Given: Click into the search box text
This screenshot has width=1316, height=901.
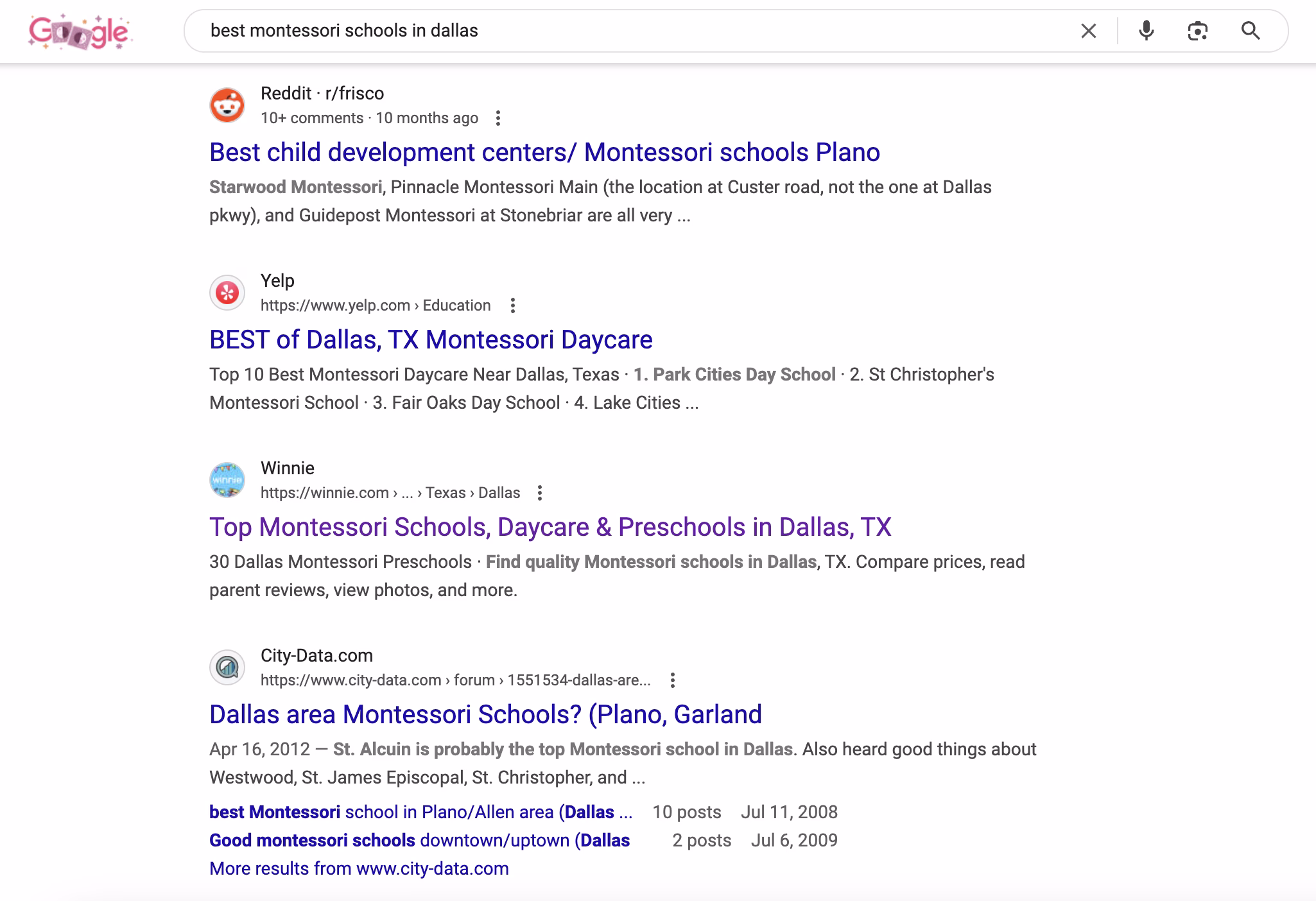Looking at the screenshot, I should [344, 31].
